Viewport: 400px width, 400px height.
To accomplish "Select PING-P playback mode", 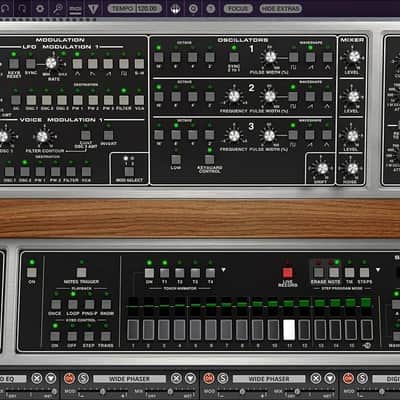I will [89, 304].
